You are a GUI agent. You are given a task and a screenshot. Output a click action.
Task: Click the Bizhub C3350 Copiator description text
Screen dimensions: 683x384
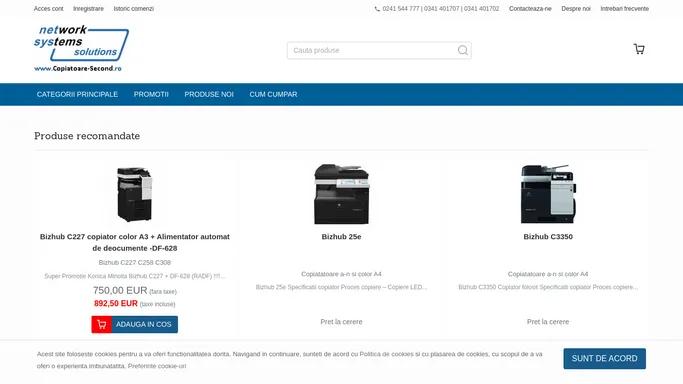coord(548,287)
